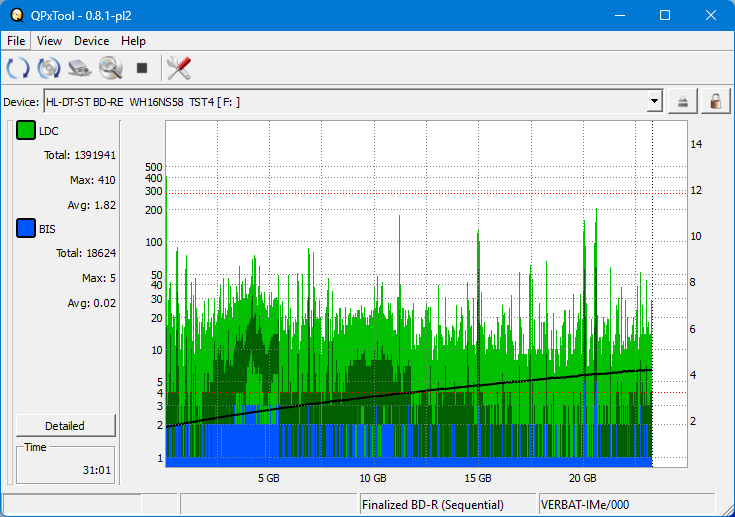Click the green LDC color swatch
Image resolution: width=735 pixels, height=517 pixels.
[x=26, y=130]
